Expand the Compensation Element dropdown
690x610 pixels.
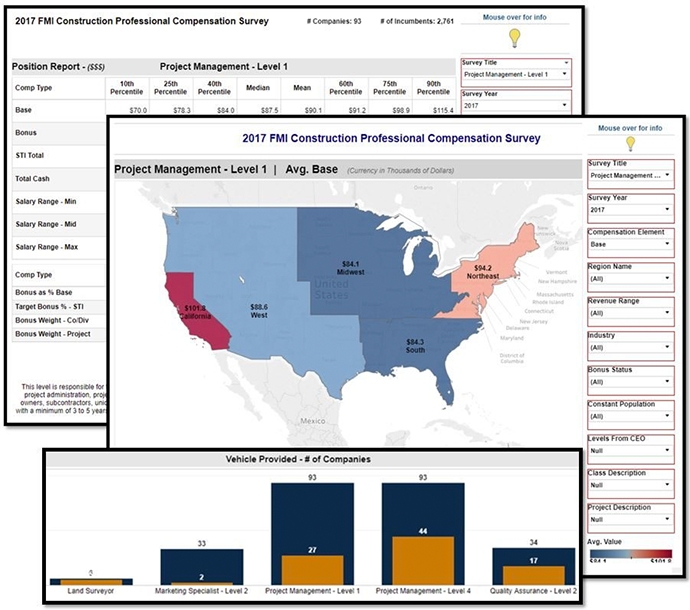tap(630, 244)
